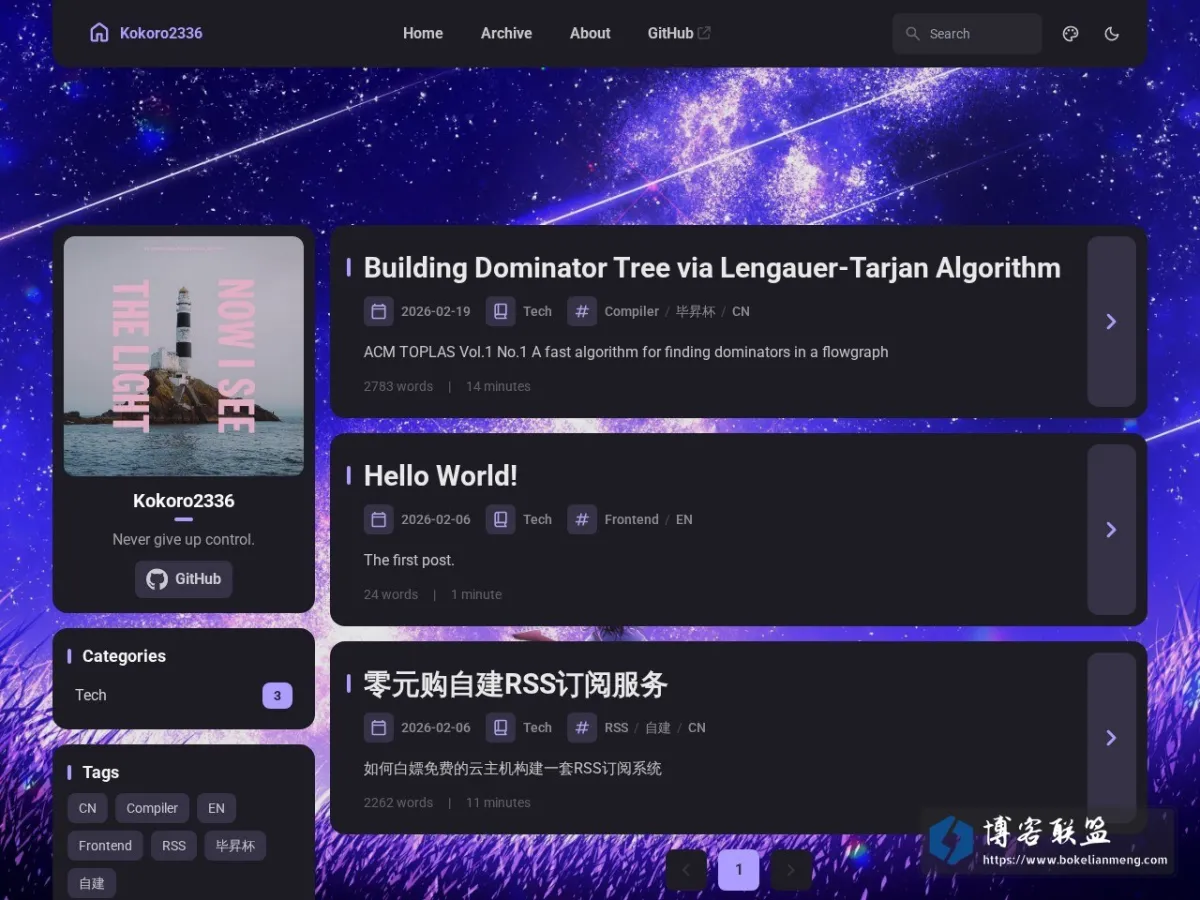Select the 自建 tag in Tags panel
This screenshot has height=900, width=1200.
[x=92, y=884]
